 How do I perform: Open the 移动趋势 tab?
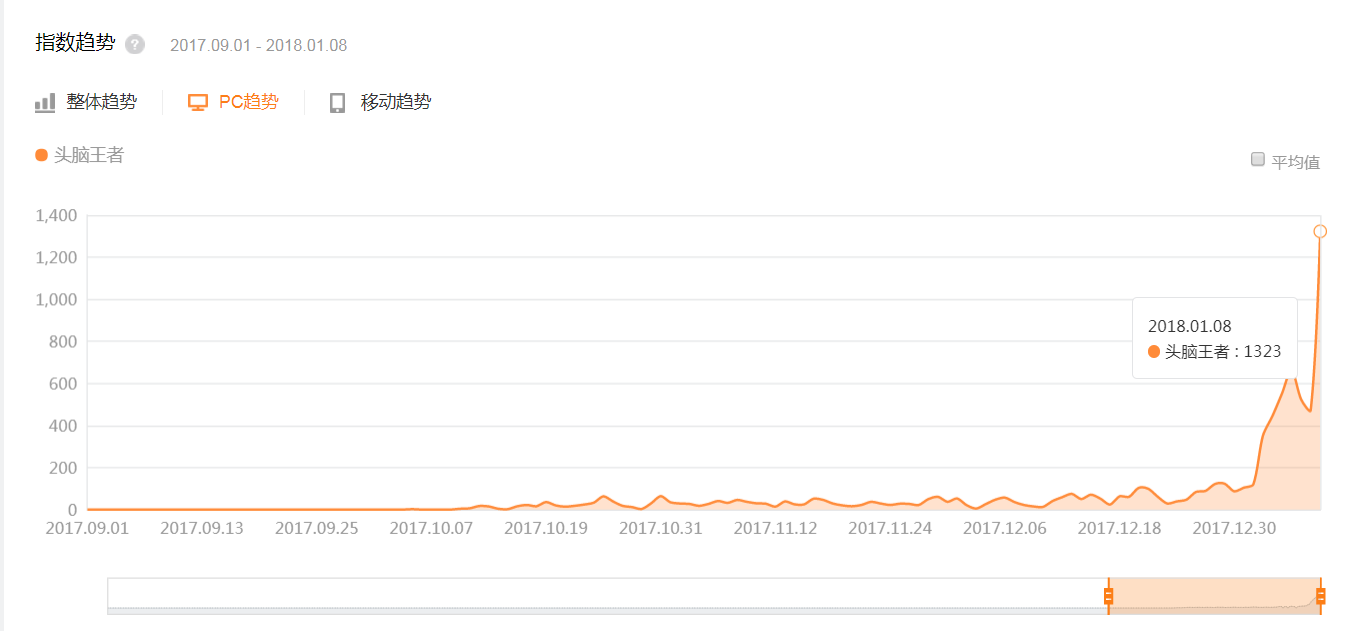point(396,102)
